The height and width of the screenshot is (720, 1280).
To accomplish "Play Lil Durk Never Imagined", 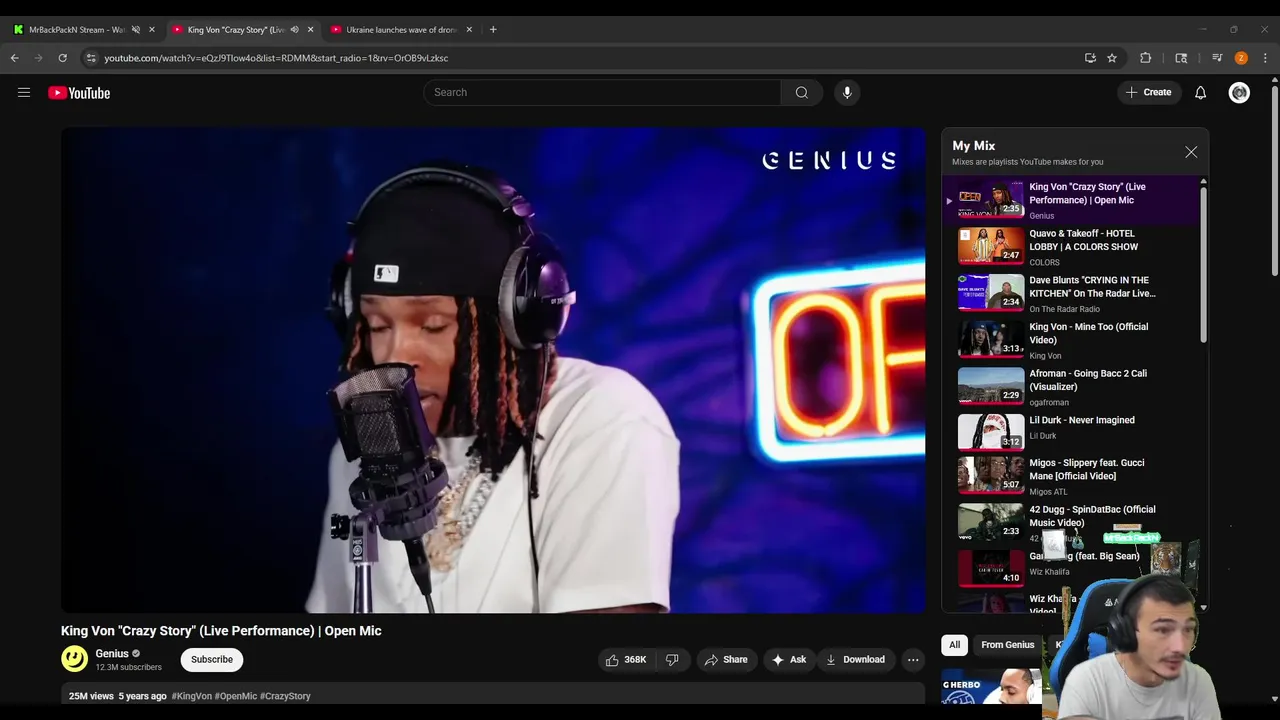I will pyautogui.click(x=1073, y=434).
